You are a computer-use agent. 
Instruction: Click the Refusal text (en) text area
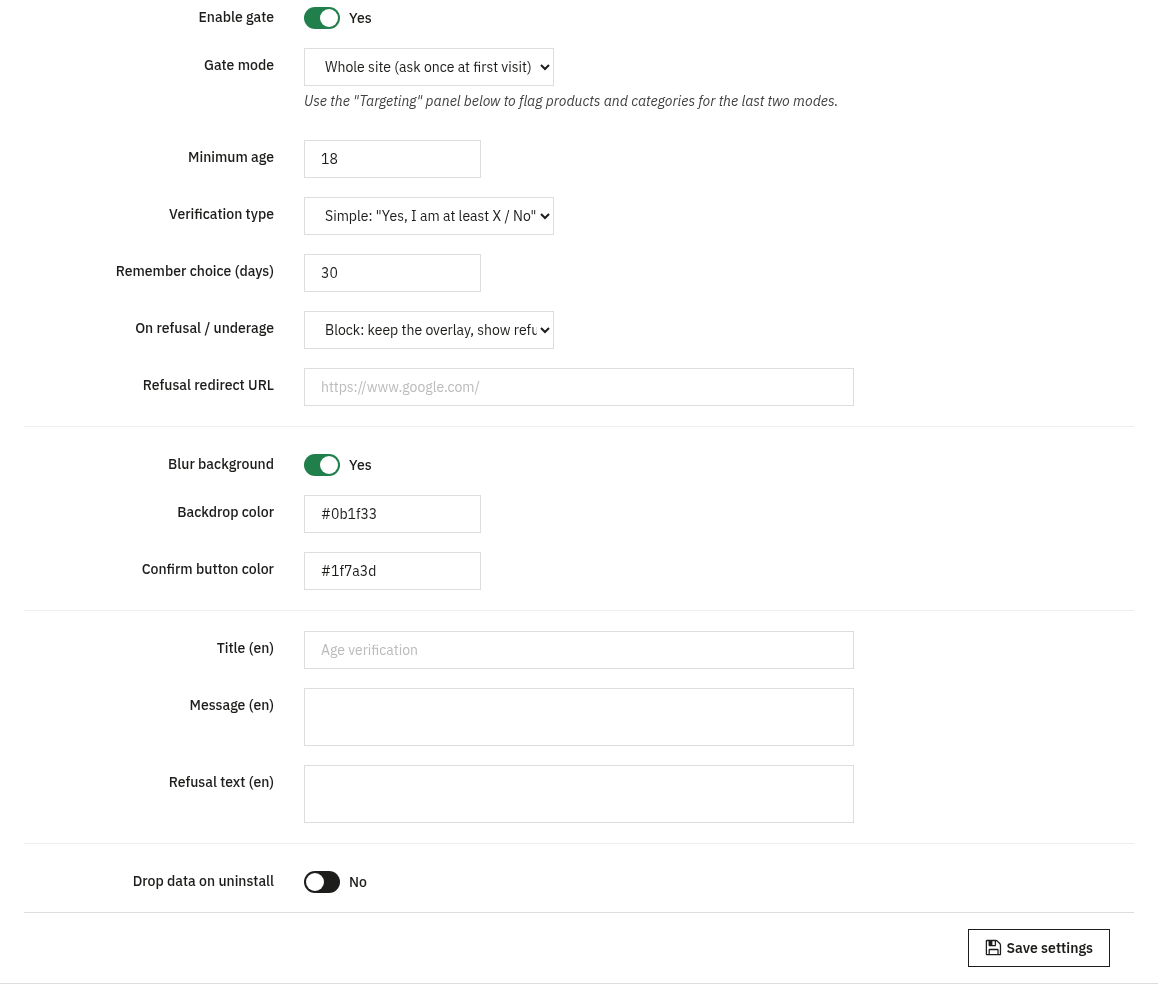578,794
